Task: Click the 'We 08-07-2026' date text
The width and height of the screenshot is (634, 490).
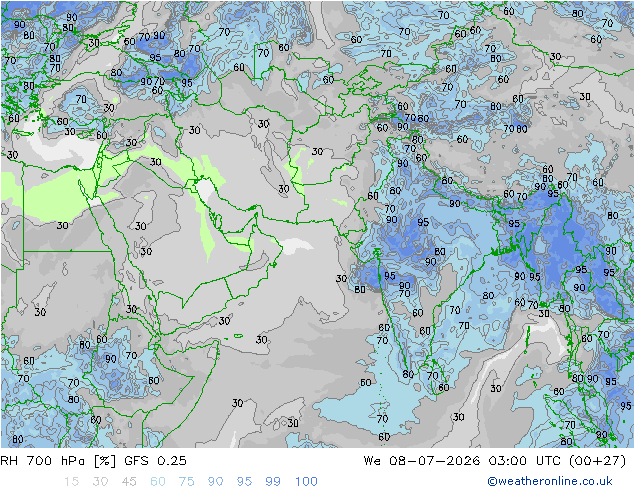Action: [422, 461]
